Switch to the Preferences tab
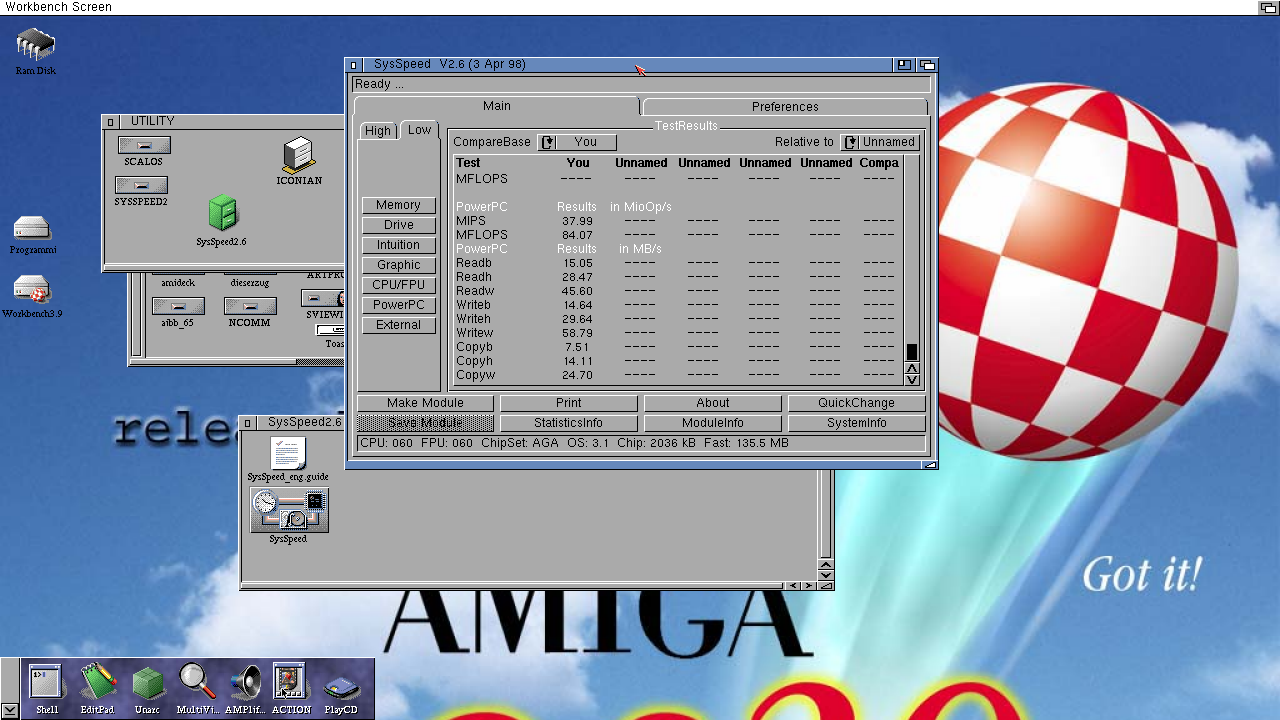The width and height of the screenshot is (1280, 720). pyautogui.click(x=785, y=107)
